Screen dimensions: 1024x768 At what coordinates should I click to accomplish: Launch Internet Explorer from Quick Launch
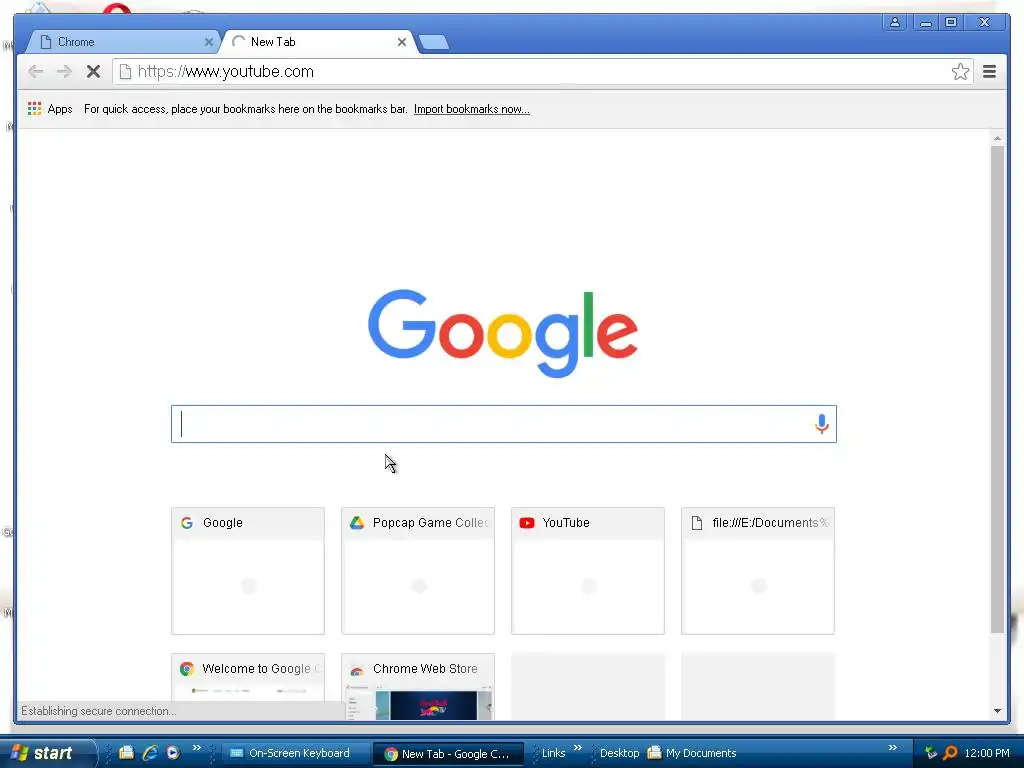(x=150, y=753)
